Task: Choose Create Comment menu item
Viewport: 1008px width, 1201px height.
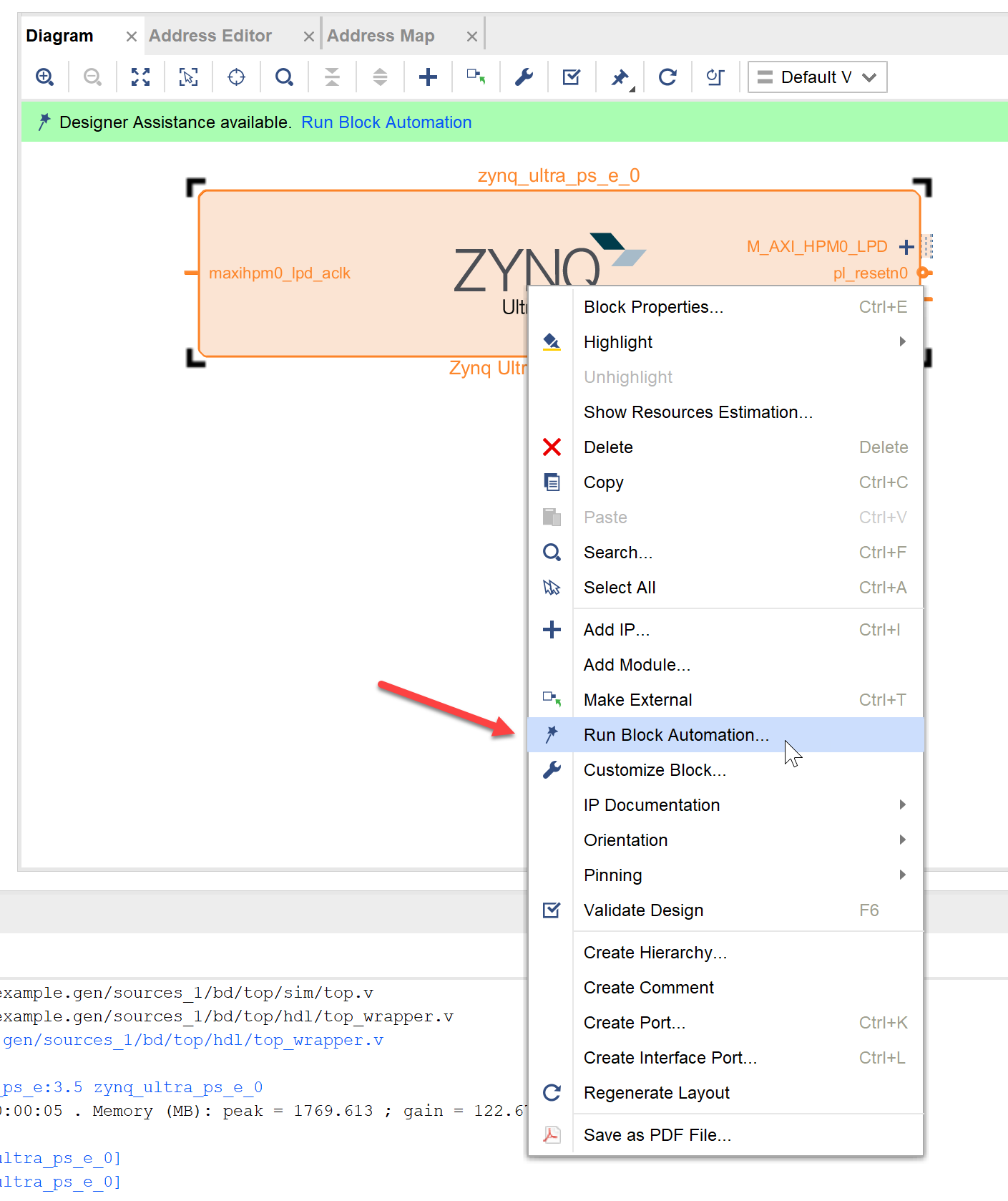Action: coord(725,988)
